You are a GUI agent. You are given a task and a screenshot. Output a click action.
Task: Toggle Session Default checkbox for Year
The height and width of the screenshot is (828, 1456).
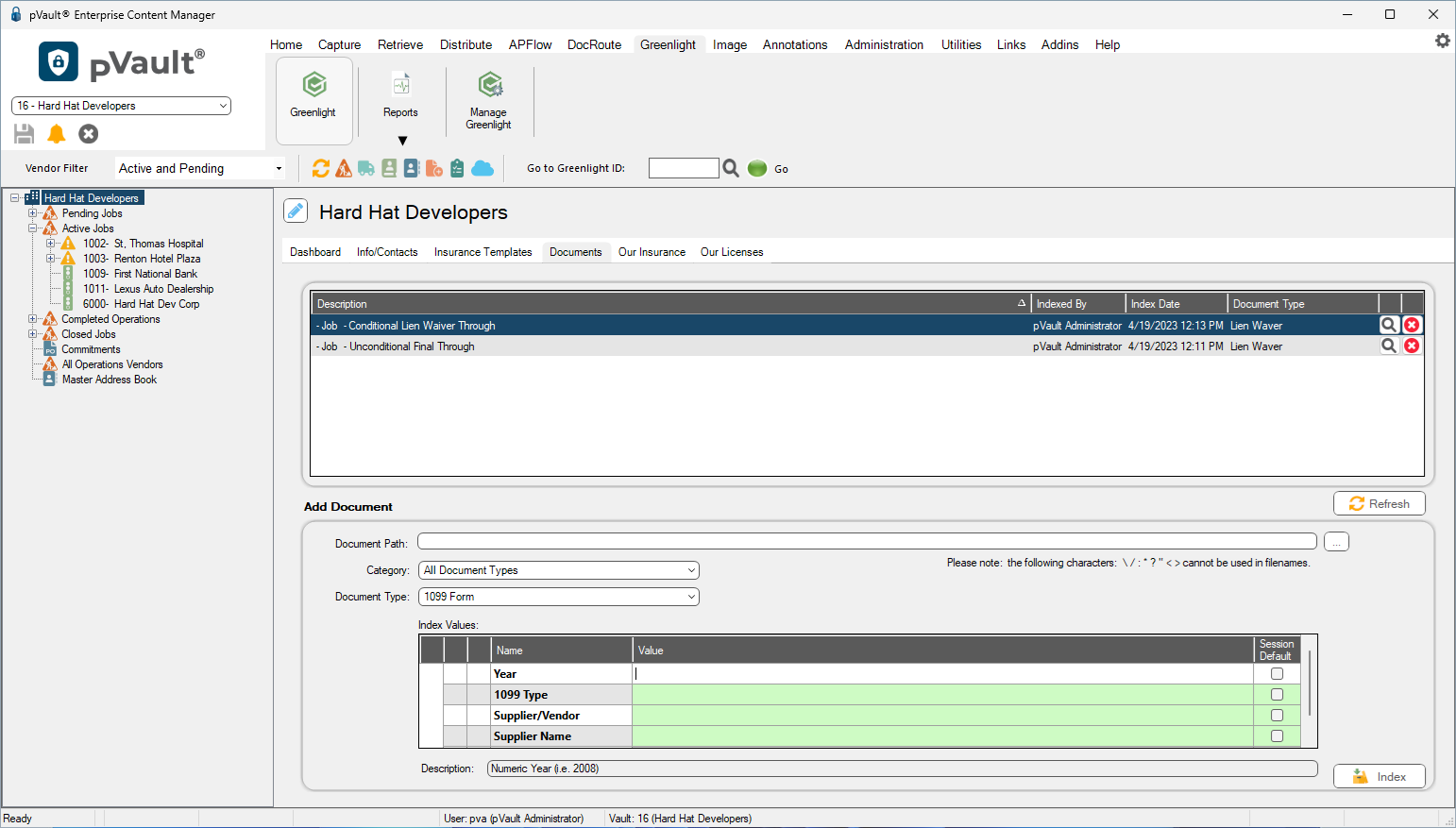coord(1277,674)
